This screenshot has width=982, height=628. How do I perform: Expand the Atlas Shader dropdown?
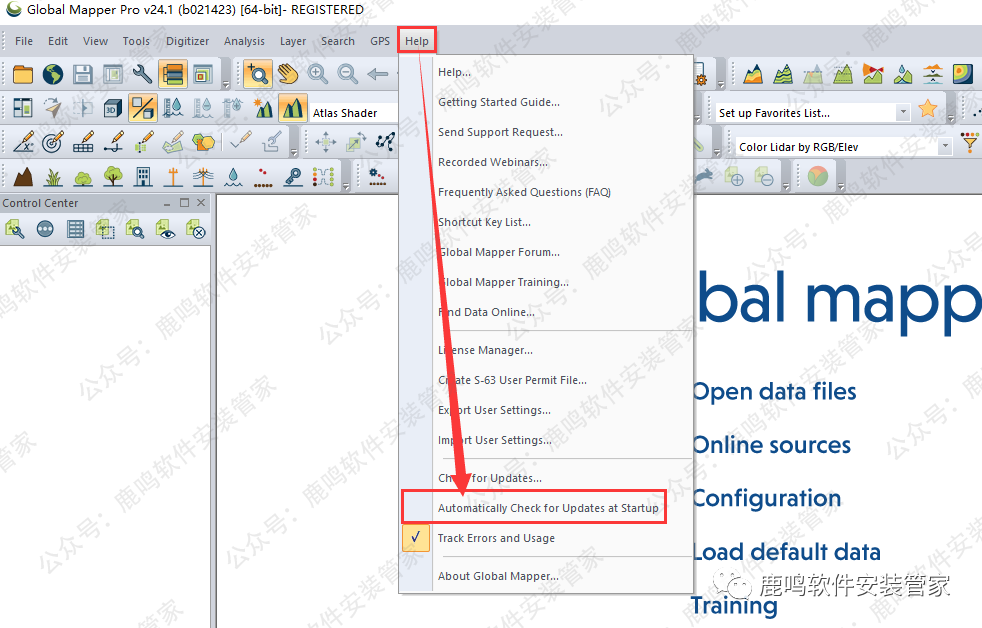(x=354, y=113)
